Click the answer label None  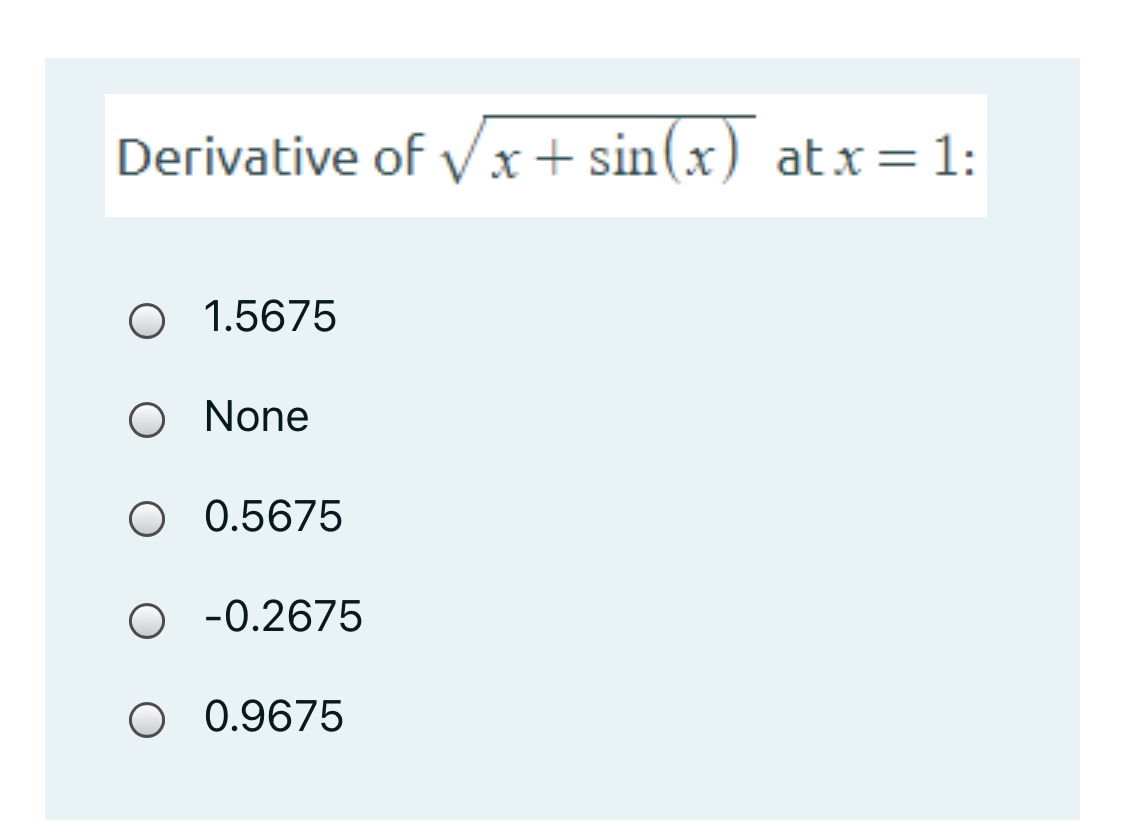tap(254, 418)
